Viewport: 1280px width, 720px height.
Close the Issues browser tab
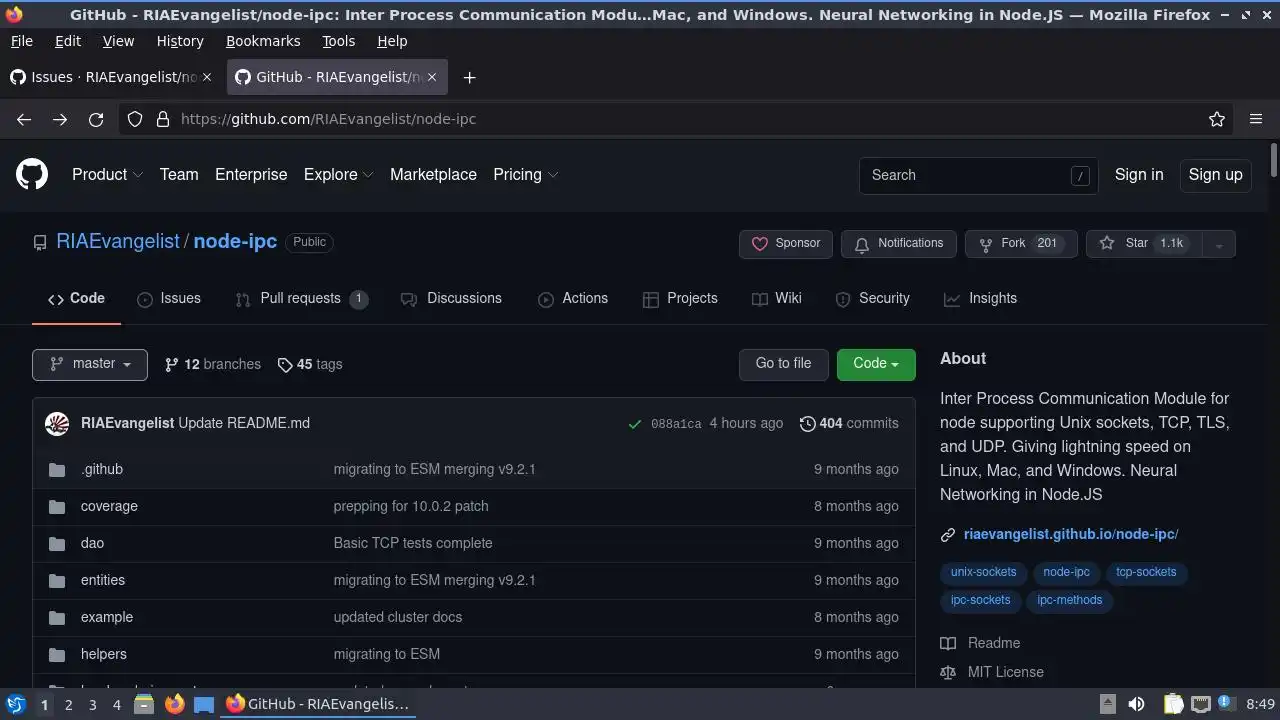pos(207,77)
